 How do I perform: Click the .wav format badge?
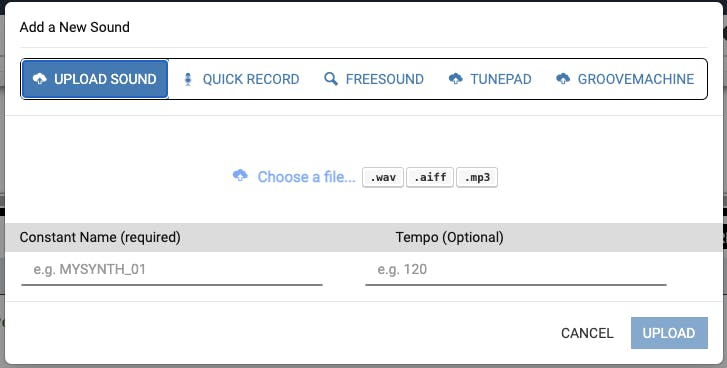click(383, 178)
